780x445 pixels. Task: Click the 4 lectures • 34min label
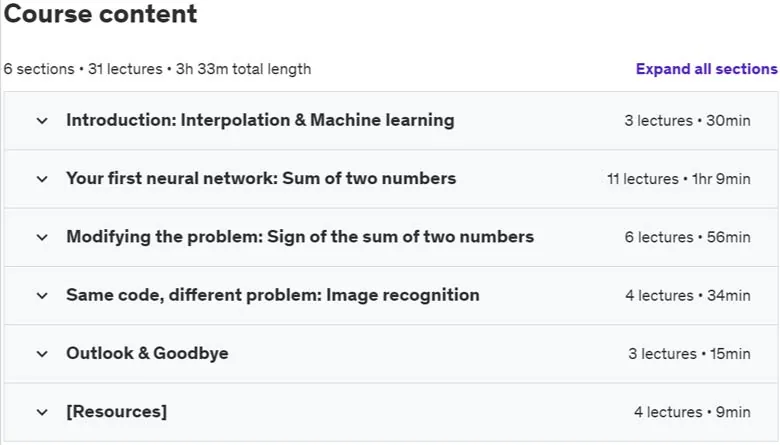coord(688,295)
